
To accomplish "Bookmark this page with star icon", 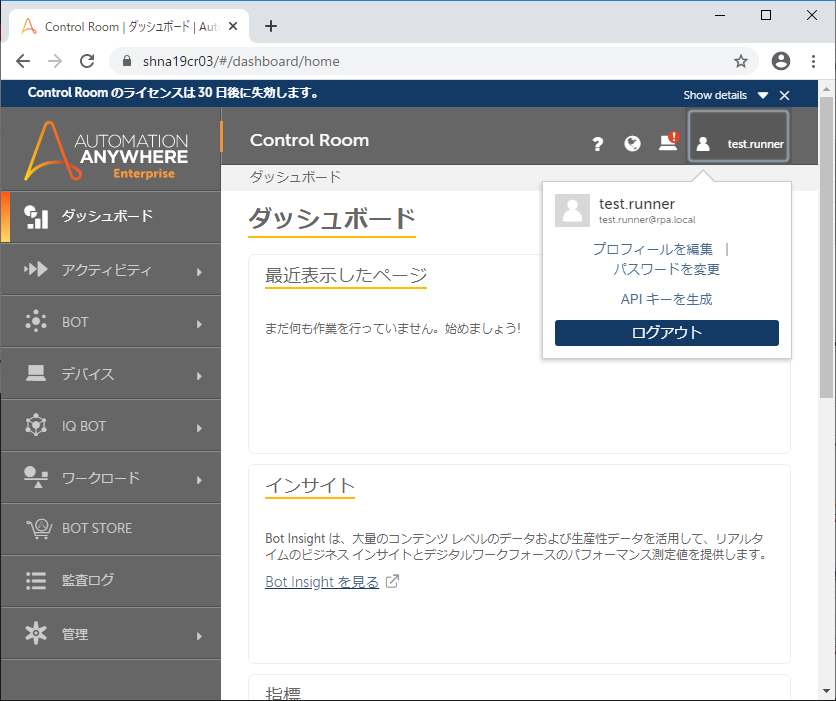I will click(x=741, y=61).
